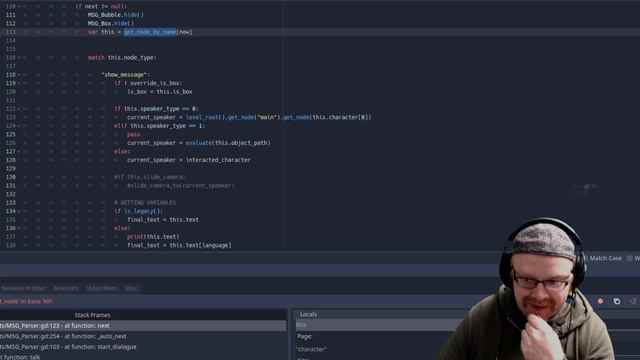Image resolution: width=640 pixels, height=360 pixels.
Task: Click MSG_Bubble.hide() on line 111
Action: click(x=116, y=15)
